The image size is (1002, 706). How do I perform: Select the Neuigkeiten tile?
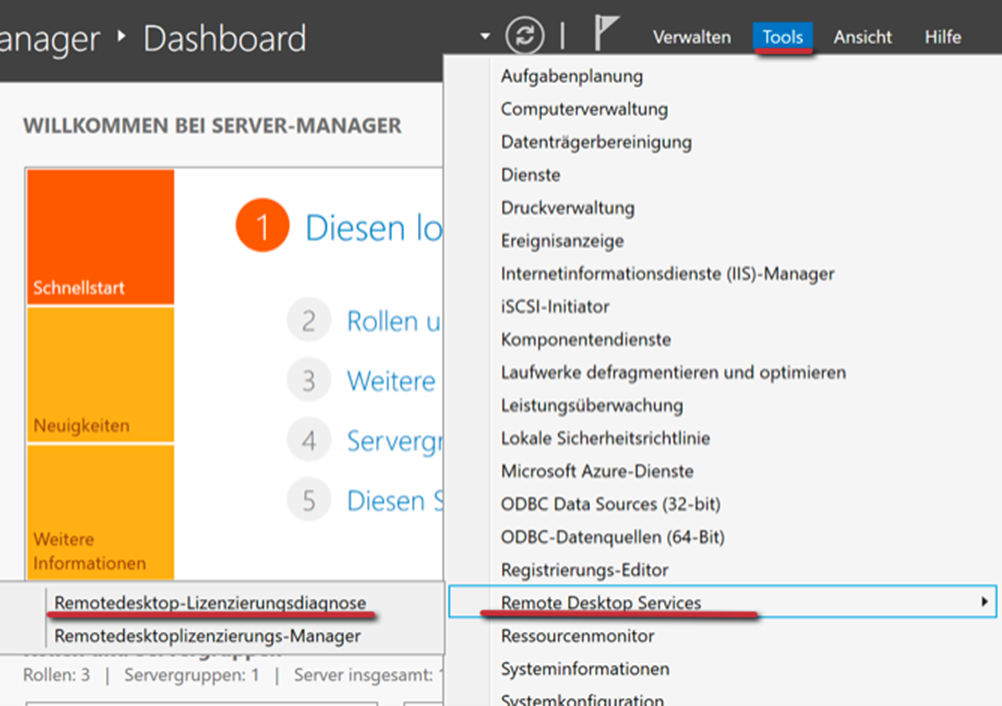click(100, 375)
